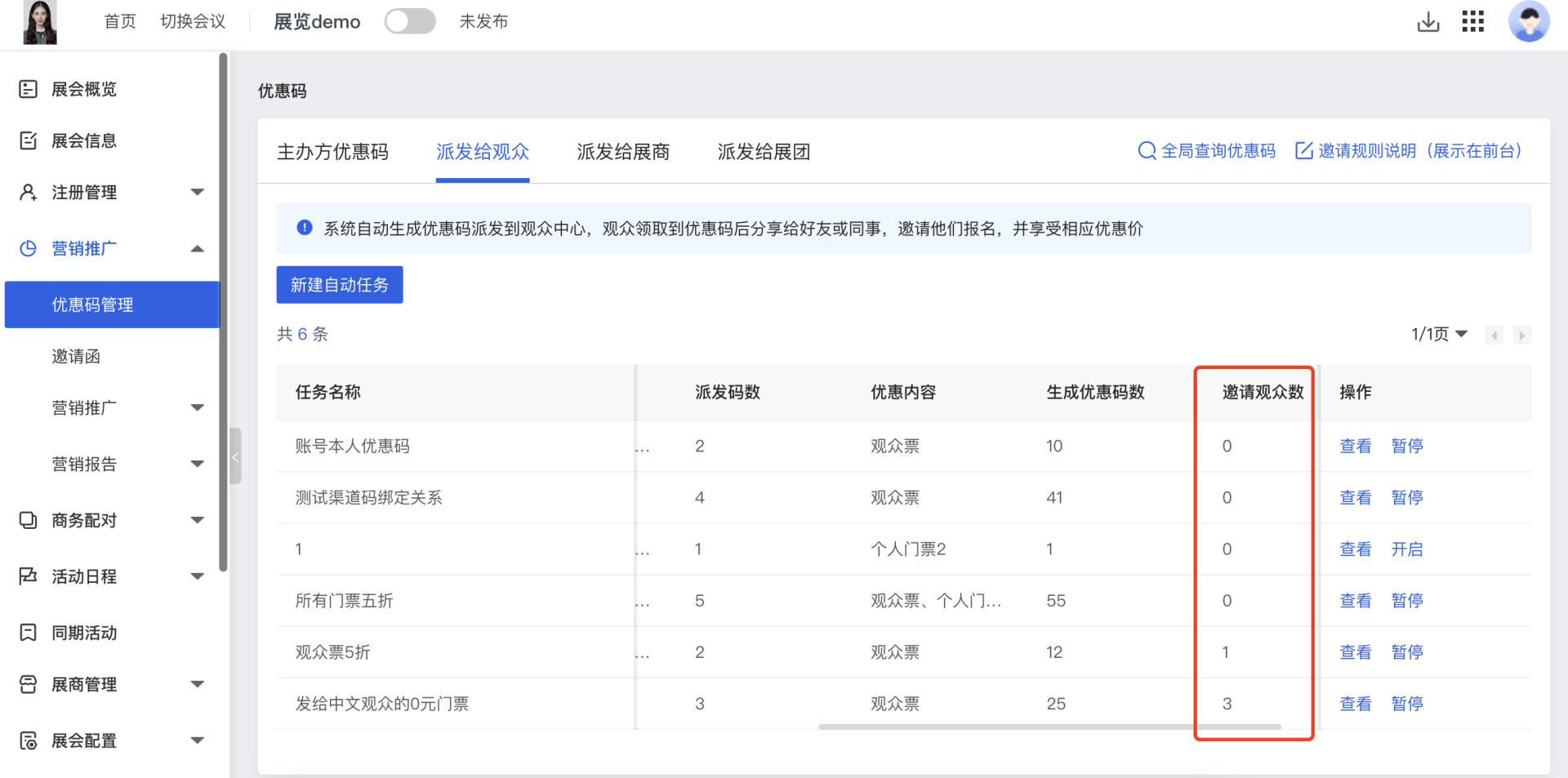Switch to 派发给展商 tab
Image resolution: width=1568 pixels, height=778 pixels.
click(x=623, y=152)
